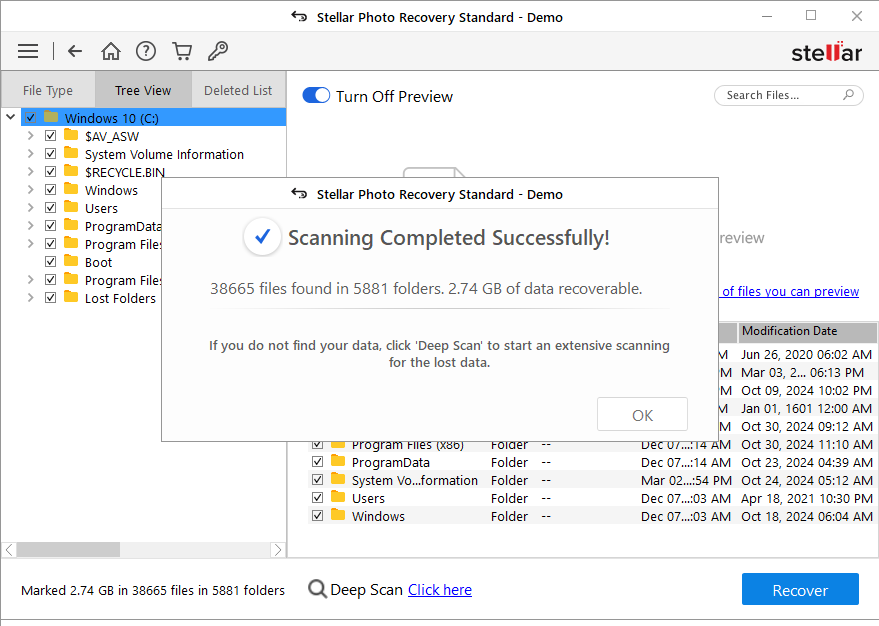Expand the $RECYCLE.BIN folder
The height and width of the screenshot is (626, 879).
click(30, 171)
